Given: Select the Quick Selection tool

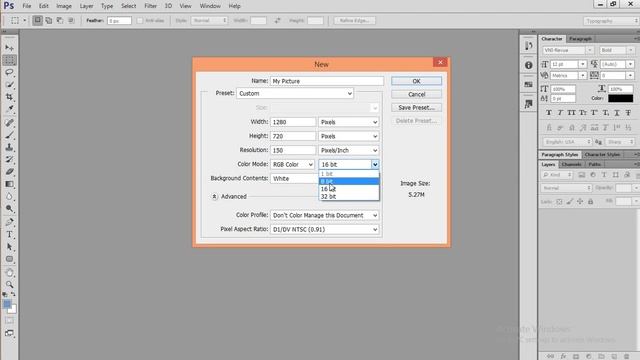Looking at the screenshot, I should (9, 85).
